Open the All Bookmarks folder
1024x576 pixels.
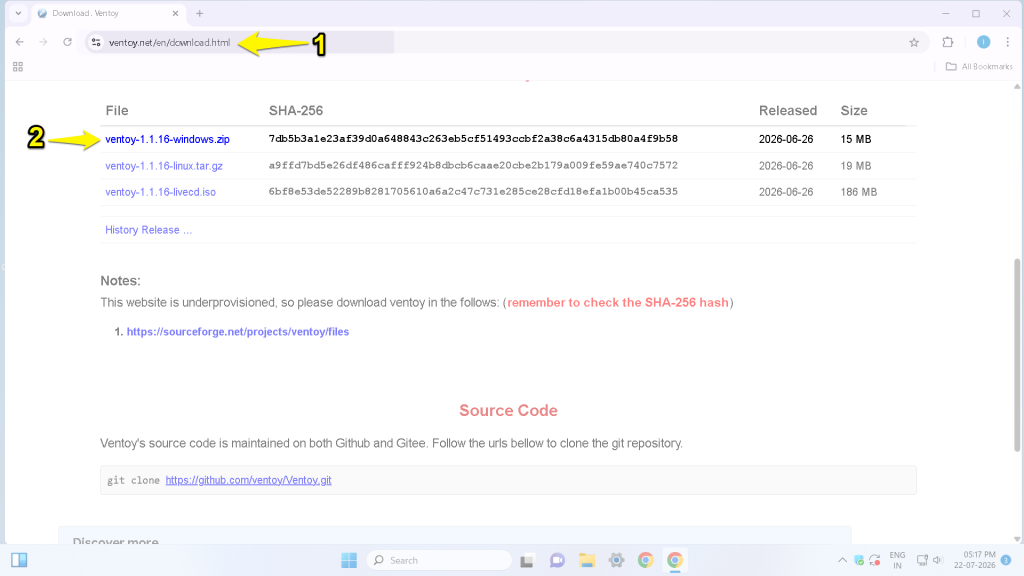click(979, 67)
